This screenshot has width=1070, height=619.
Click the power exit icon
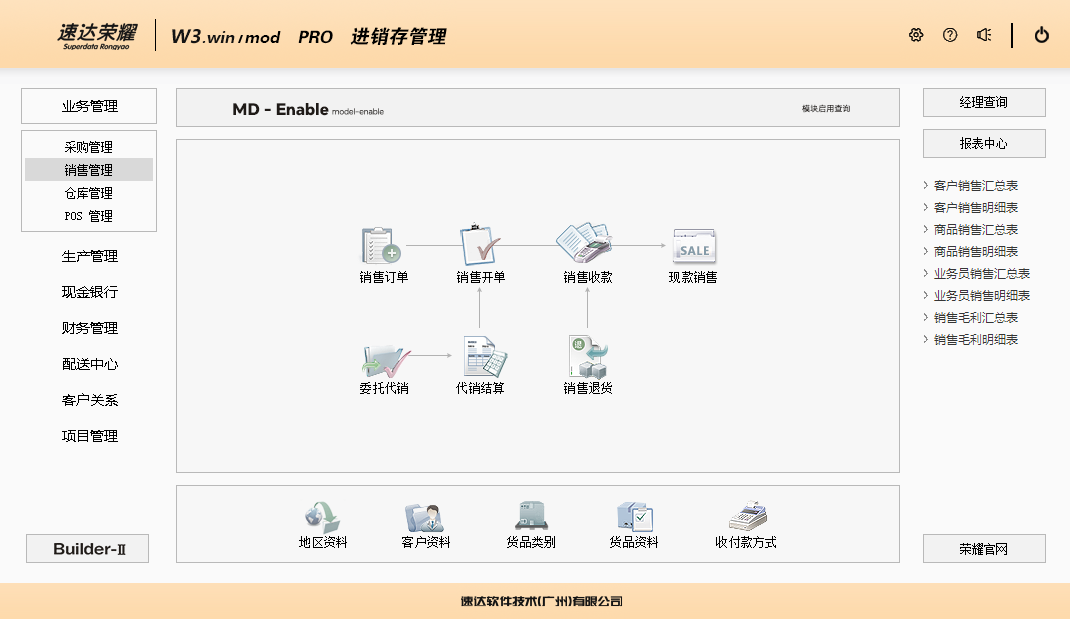click(x=1042, y=35)
